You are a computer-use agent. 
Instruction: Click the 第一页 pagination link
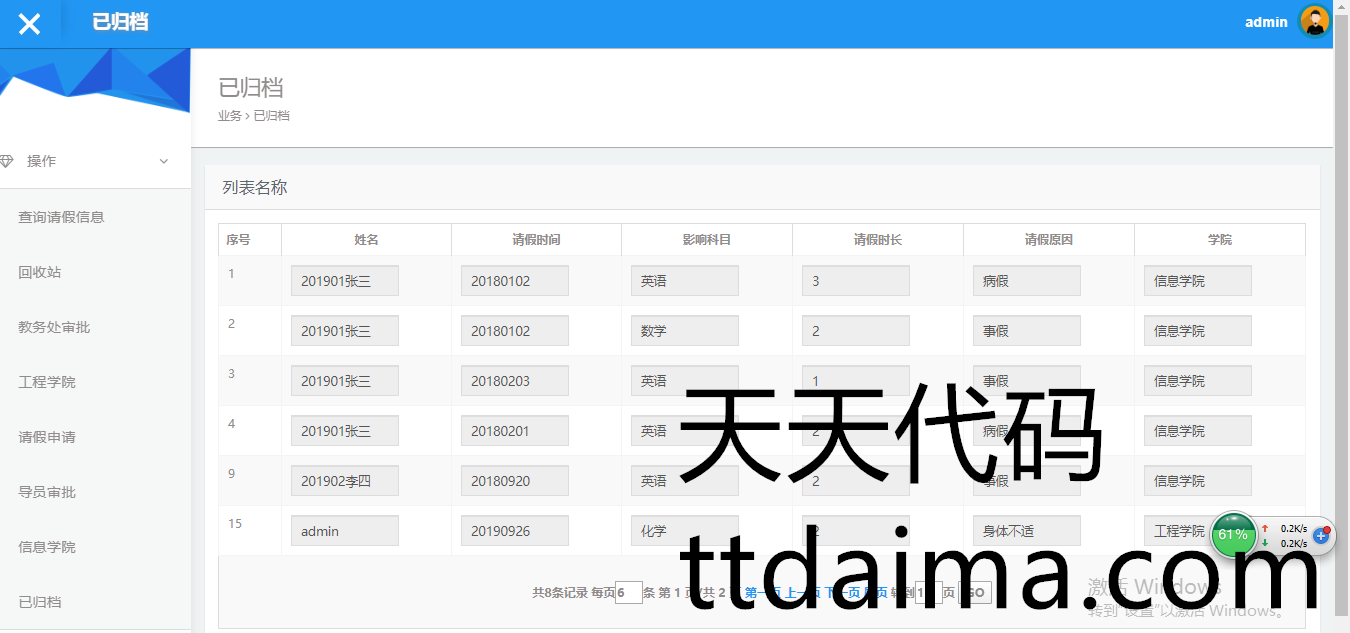click(x=762, y=593)
